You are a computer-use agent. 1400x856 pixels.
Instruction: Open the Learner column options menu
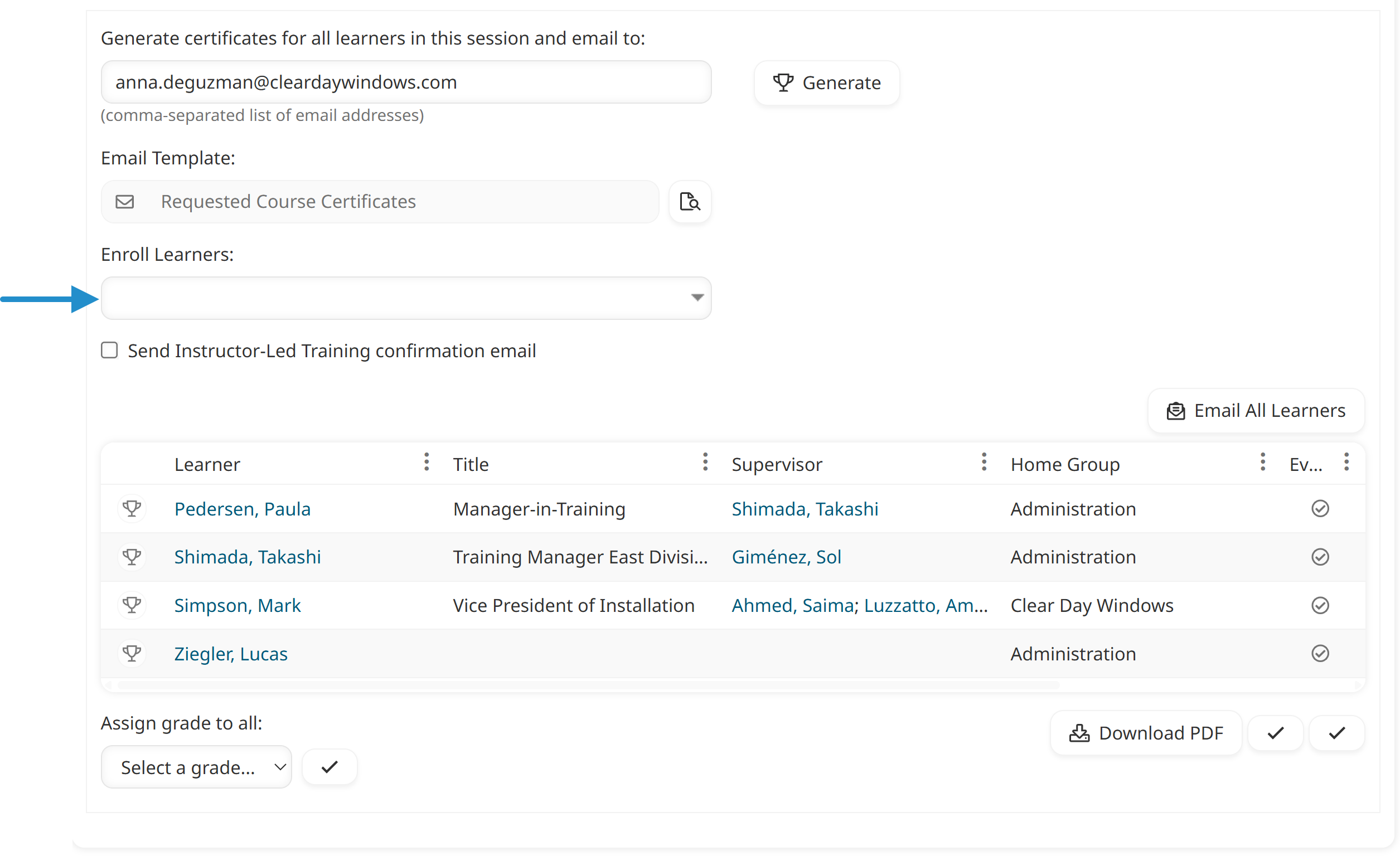427,463
